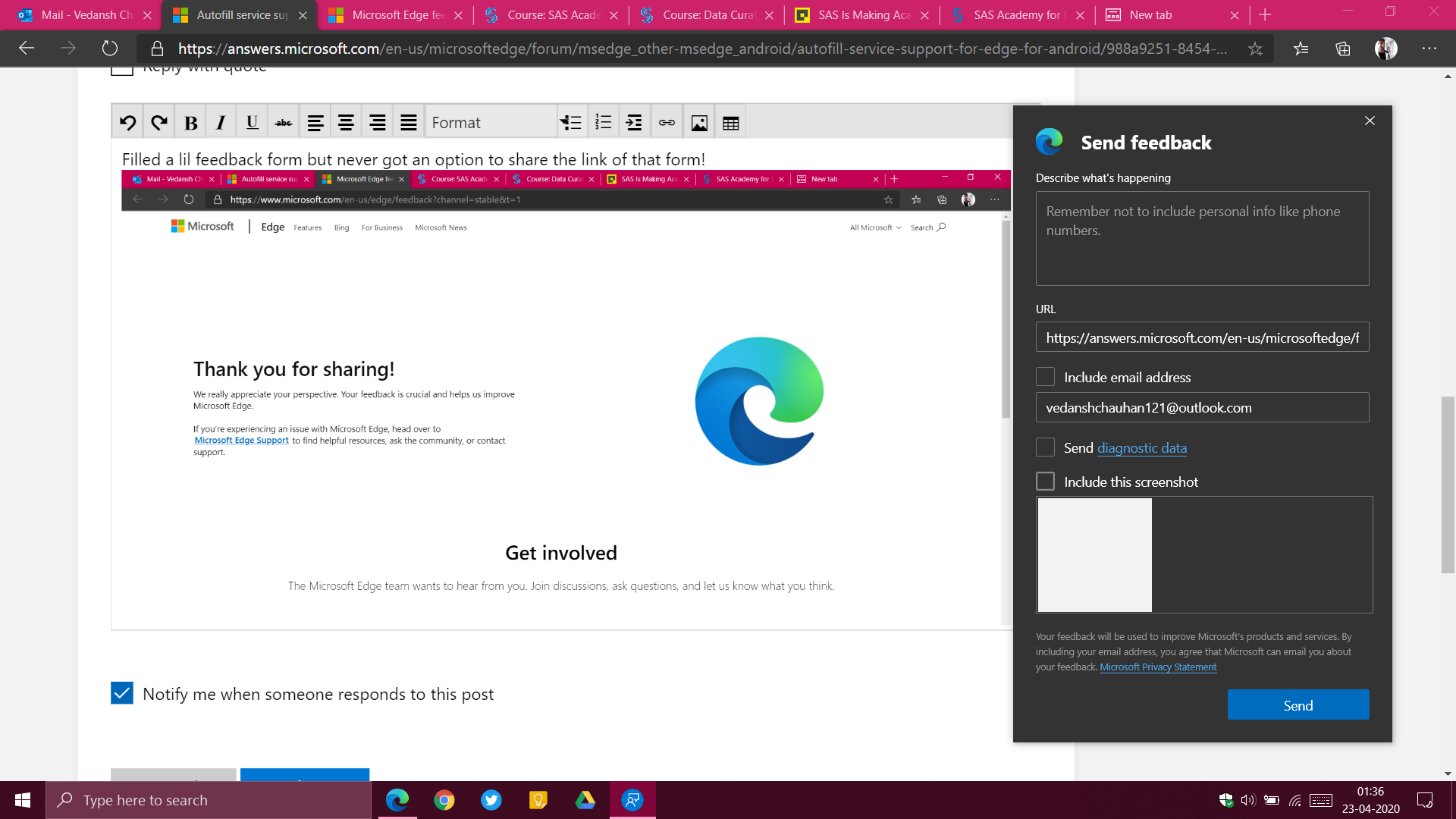
Task: Tick Include this screenshot checkbox
Action: click(x=1045, y=482)
